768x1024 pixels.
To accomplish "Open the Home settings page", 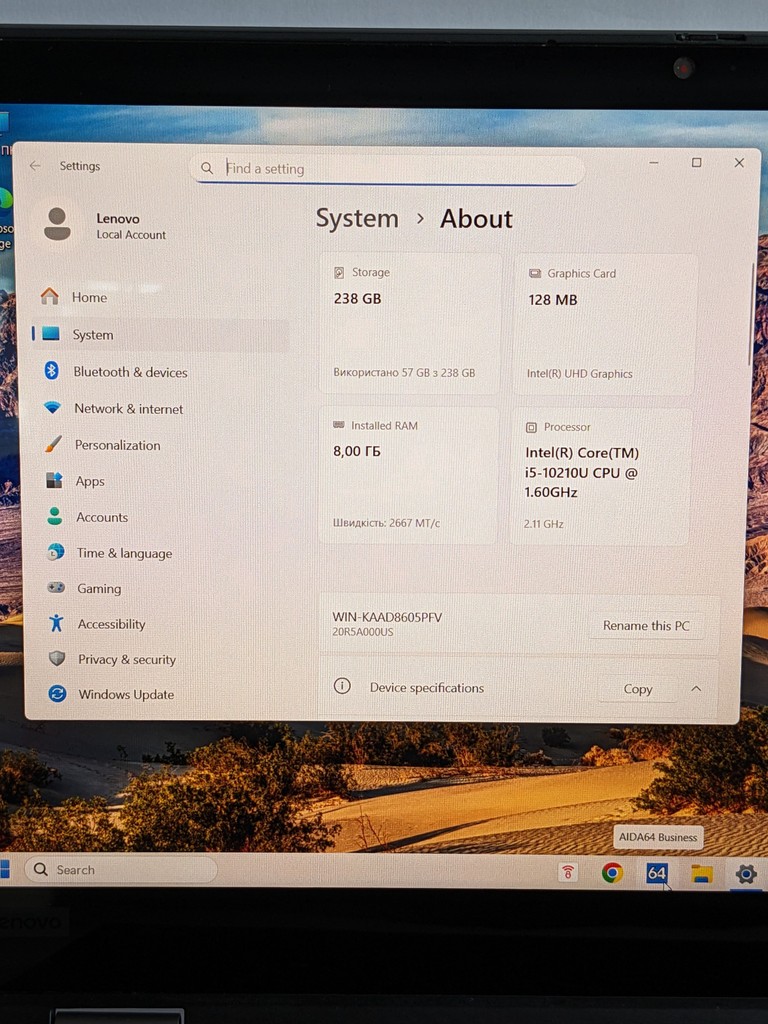I will [159, 297].
